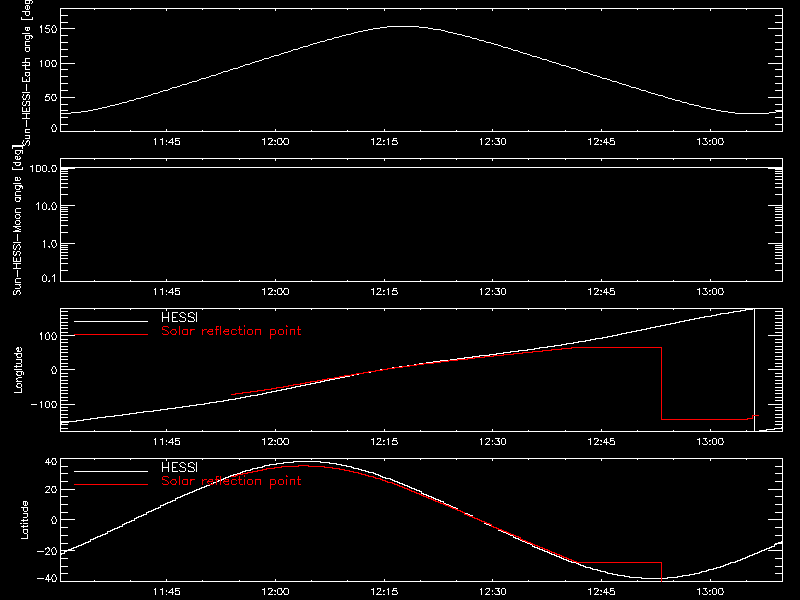Image resolution: width=800 pixels, height=600 pixels.
Task: Click white legend line sample in Longitude plot
Action: click(x=111, y=321)
